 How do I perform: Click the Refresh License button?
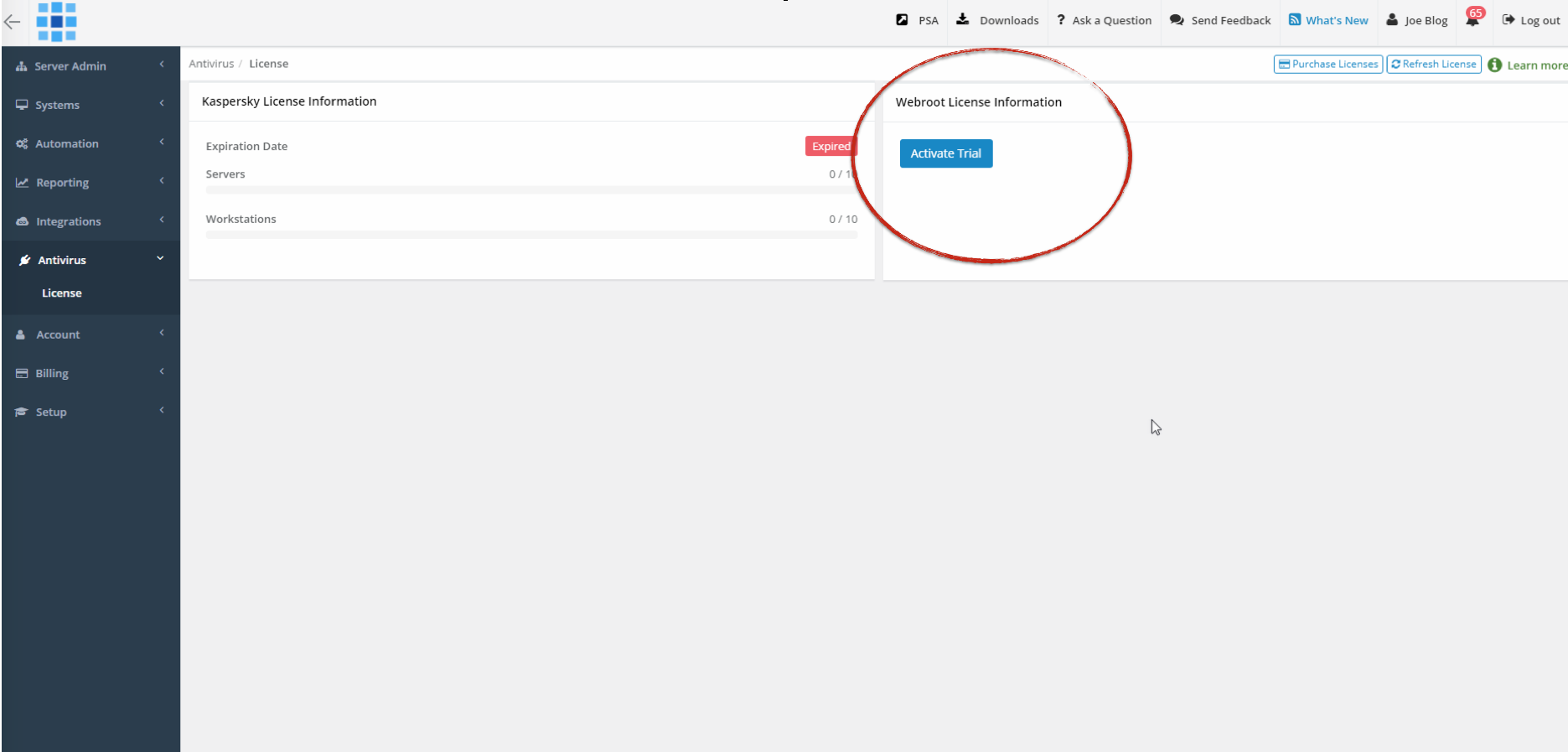pyautogui.click(x=1434, y=65)
